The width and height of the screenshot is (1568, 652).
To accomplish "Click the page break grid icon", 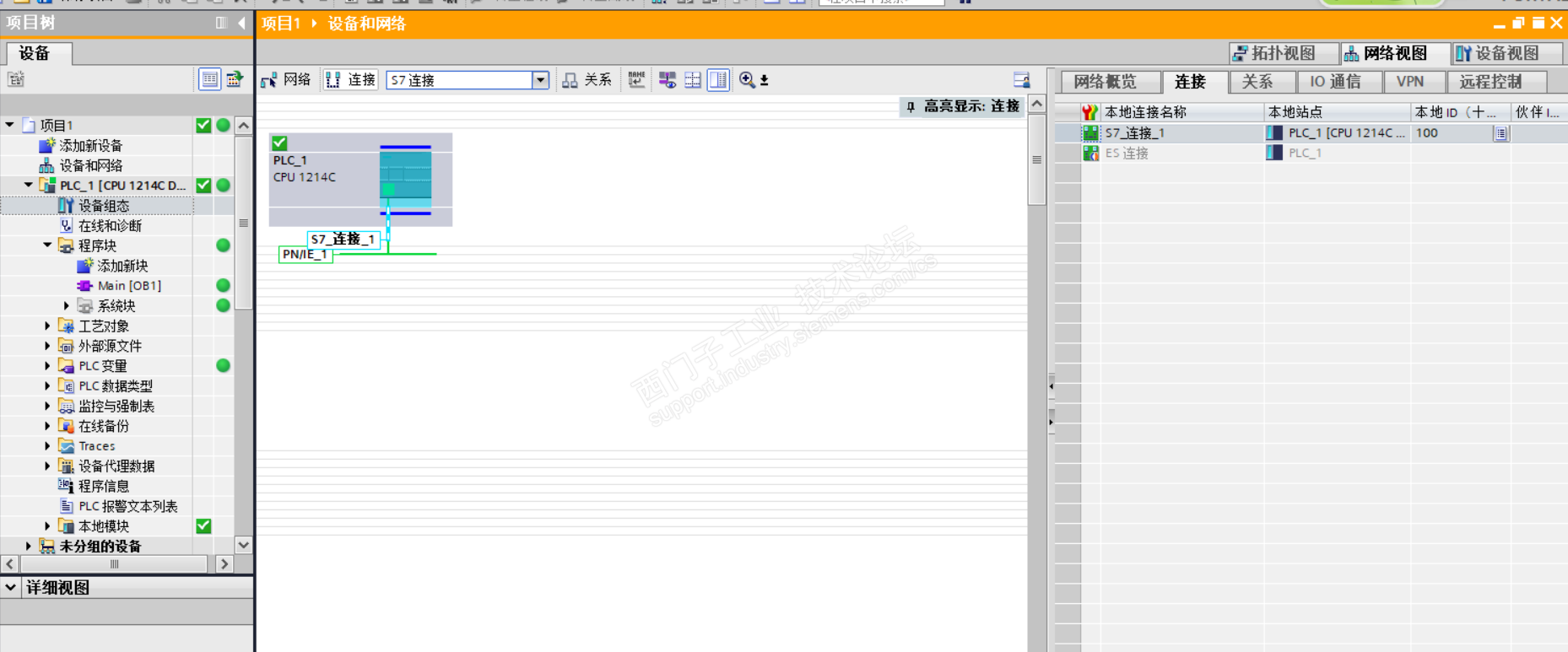I will pyautogui.click(x=693, y=80).
